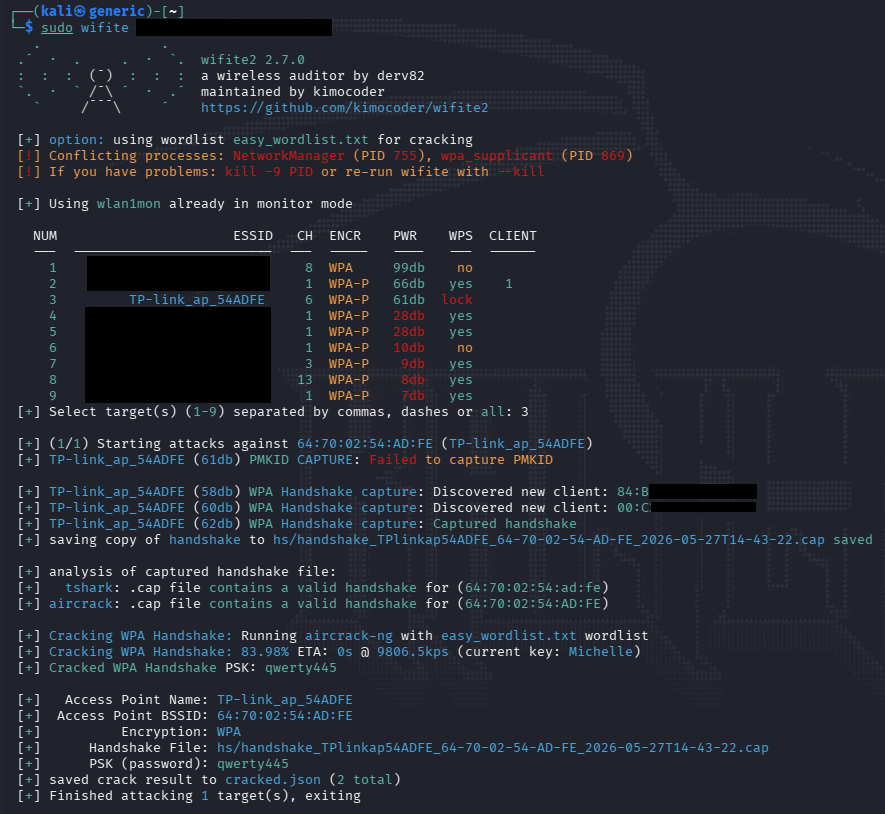Viewport: 885px width, 814px height.
Task: Click 'a wireless auditor by derv82' line
Action: coord(312,76)
